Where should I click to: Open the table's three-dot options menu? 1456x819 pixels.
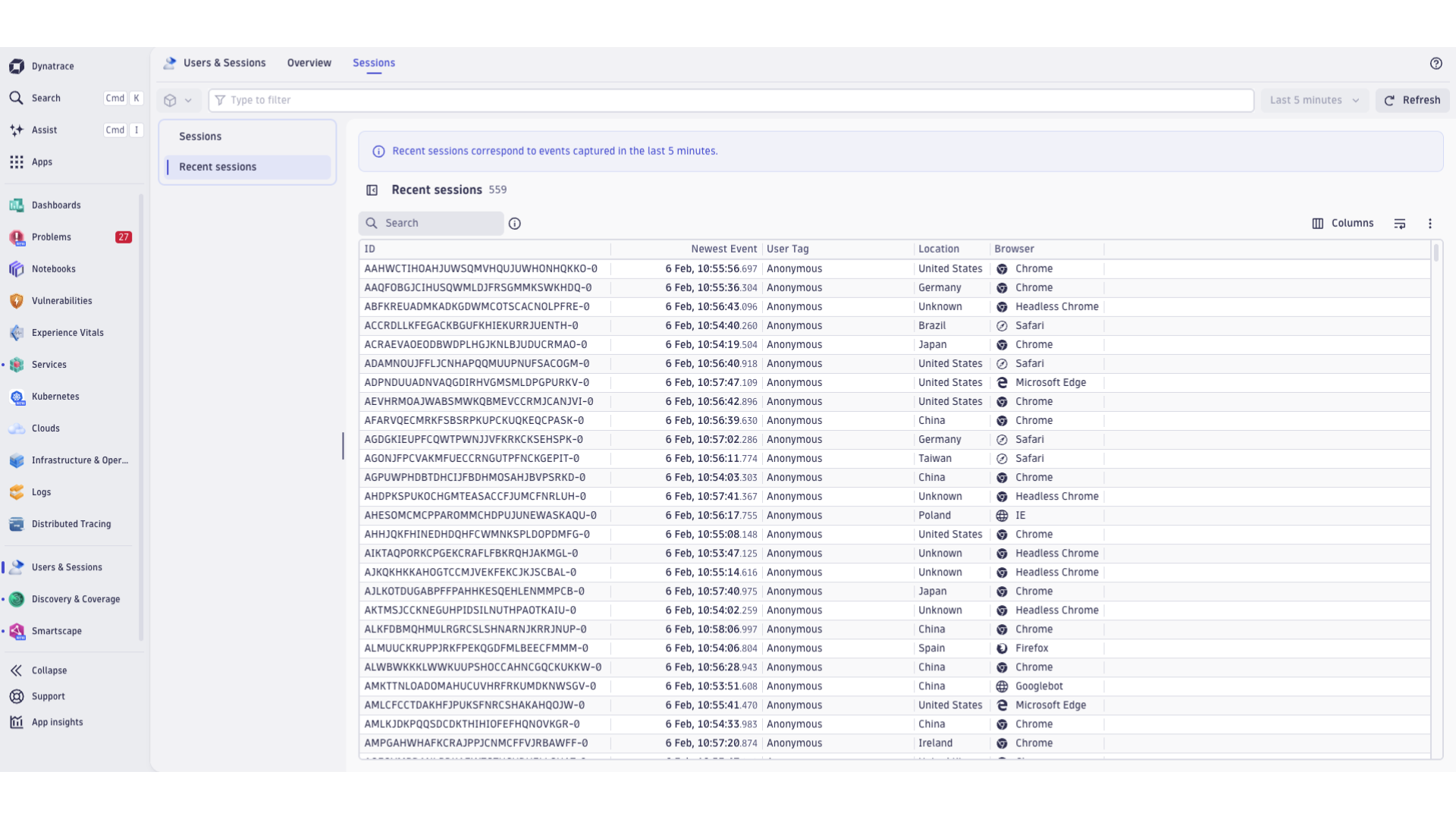click(1430, 223)
